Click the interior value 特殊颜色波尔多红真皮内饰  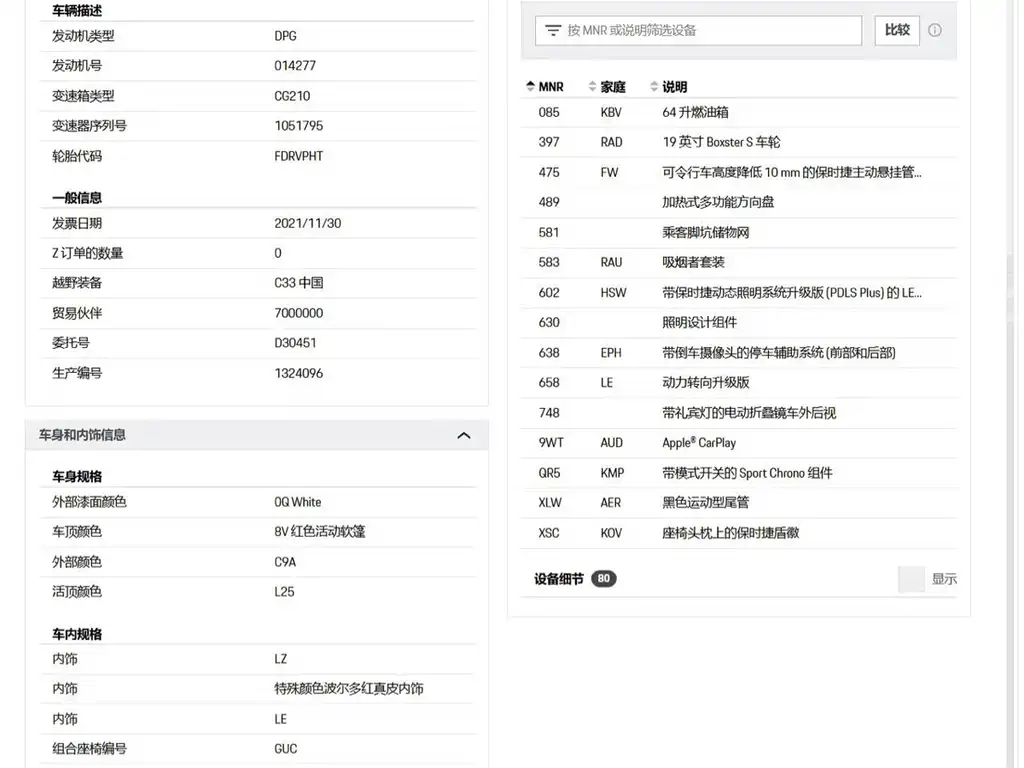pyautogui.click(x=349, y=688)
